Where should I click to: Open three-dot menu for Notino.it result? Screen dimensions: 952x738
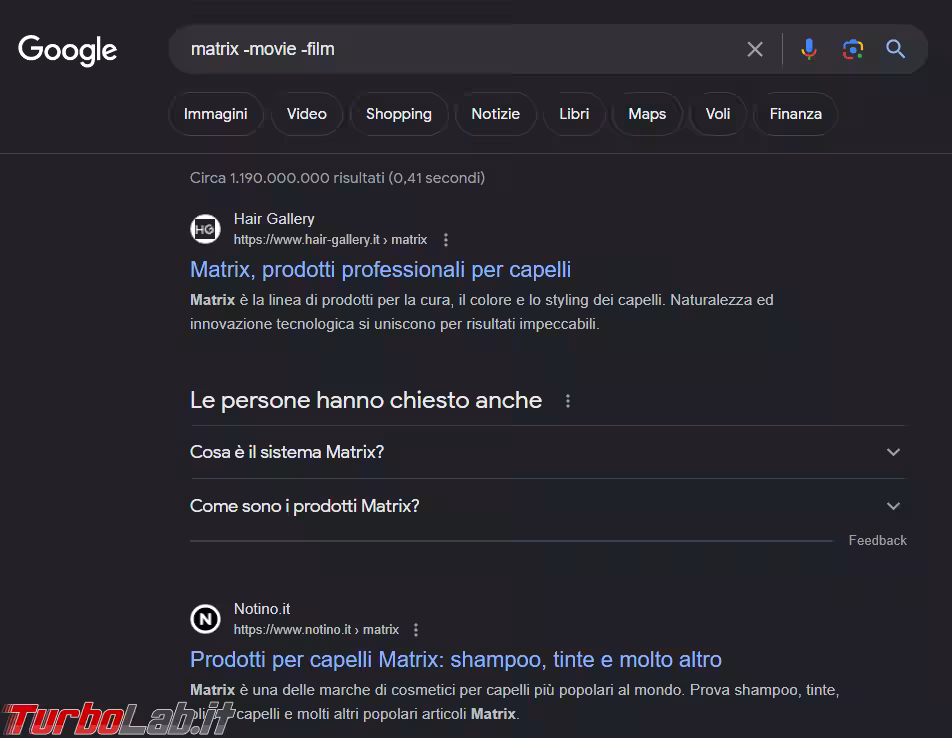click(416, 630)
